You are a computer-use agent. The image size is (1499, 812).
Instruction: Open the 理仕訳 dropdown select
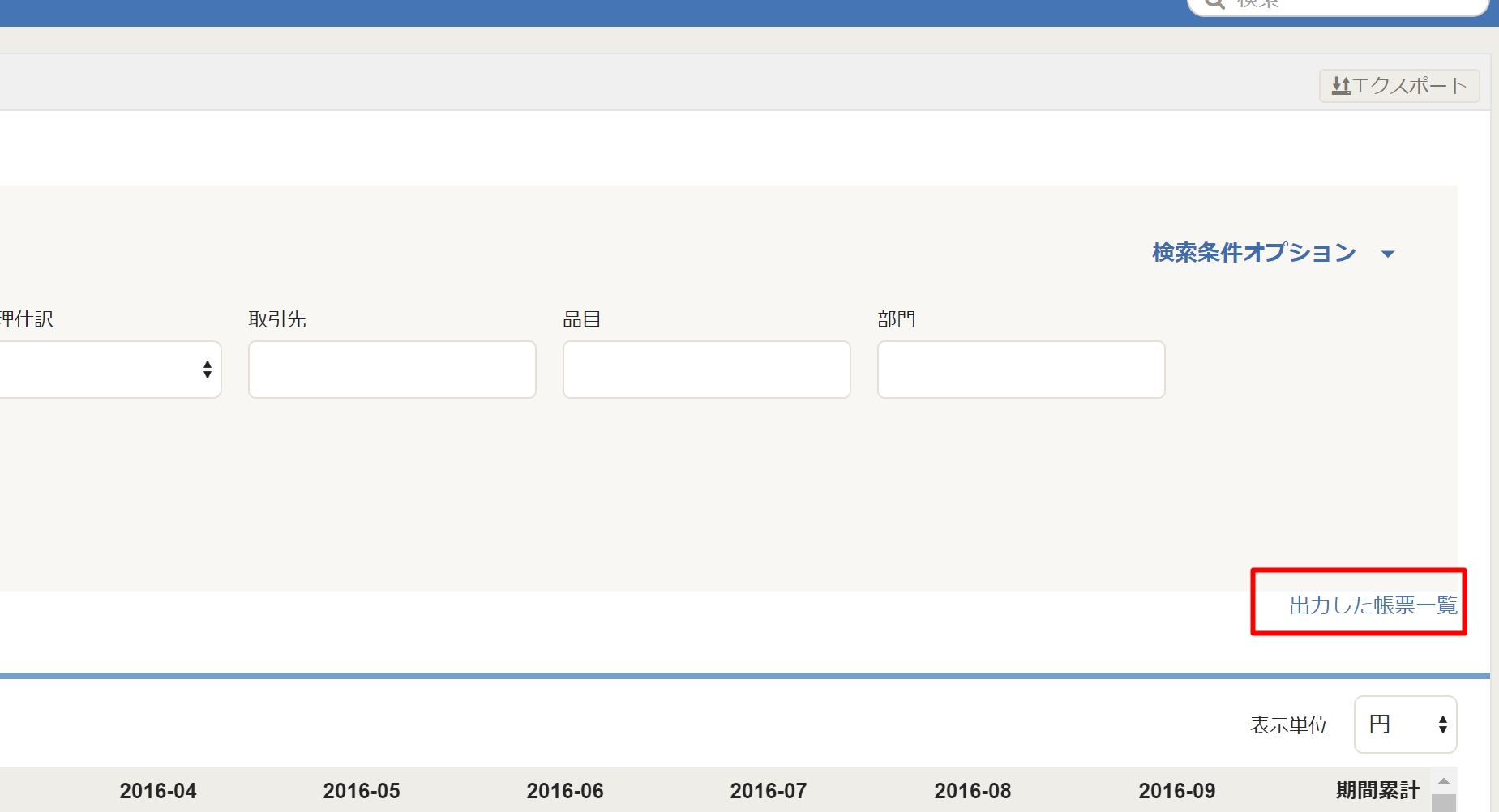point(110,370)
